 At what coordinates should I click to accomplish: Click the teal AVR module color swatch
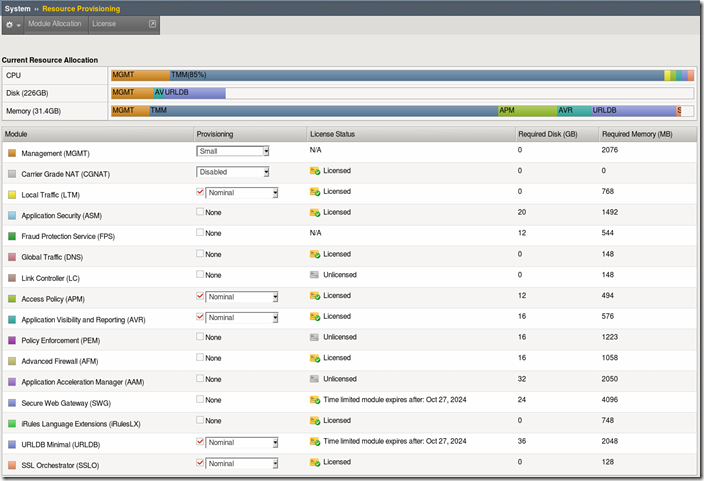pyautogui.click(x=12, y=320)
